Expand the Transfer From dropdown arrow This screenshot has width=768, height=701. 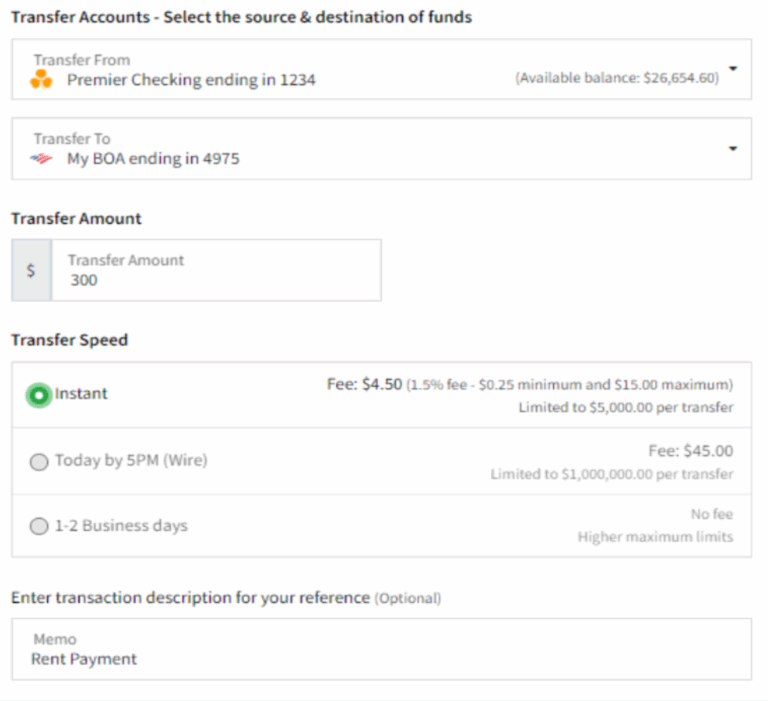click(x=733, y=69)
